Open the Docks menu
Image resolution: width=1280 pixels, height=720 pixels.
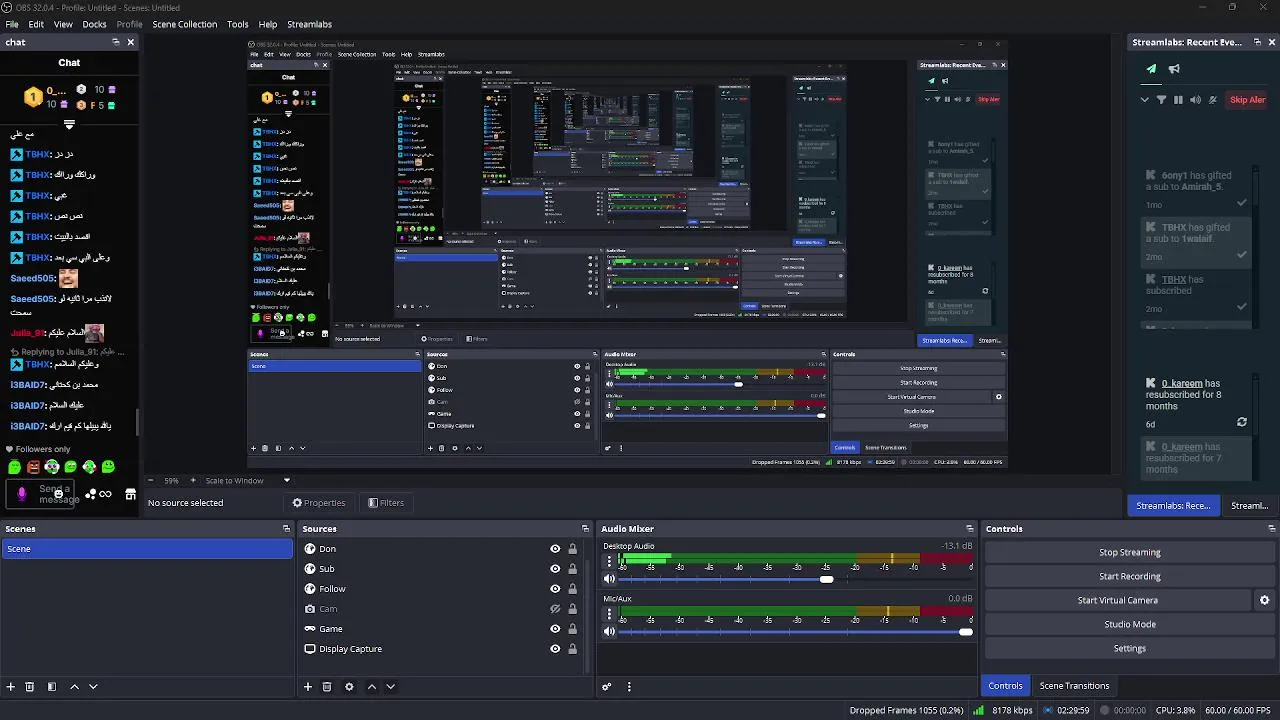pos(94,24)
